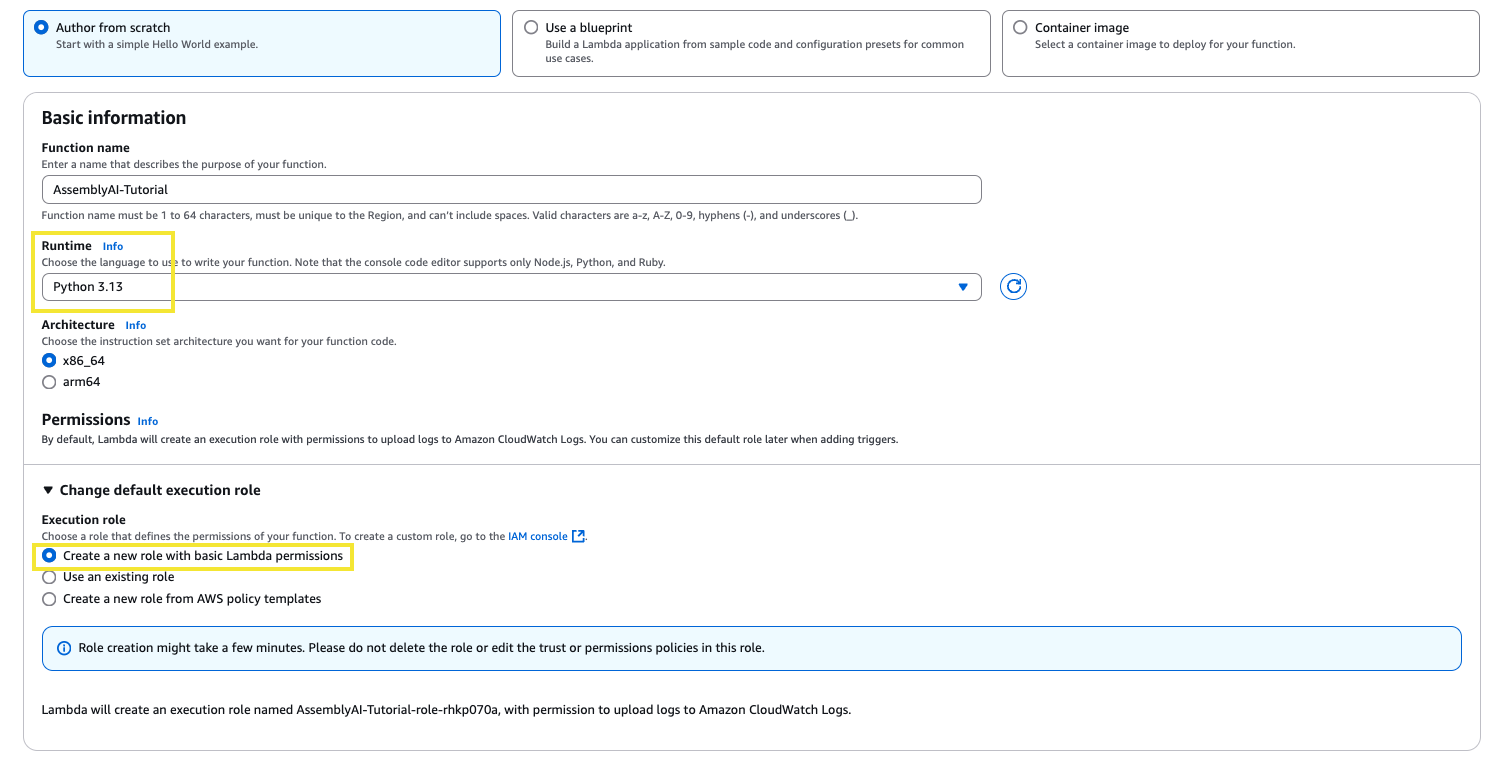Click the Runtime dropdown arrow
Screen dimensions: 1510x762
[963, 287]
